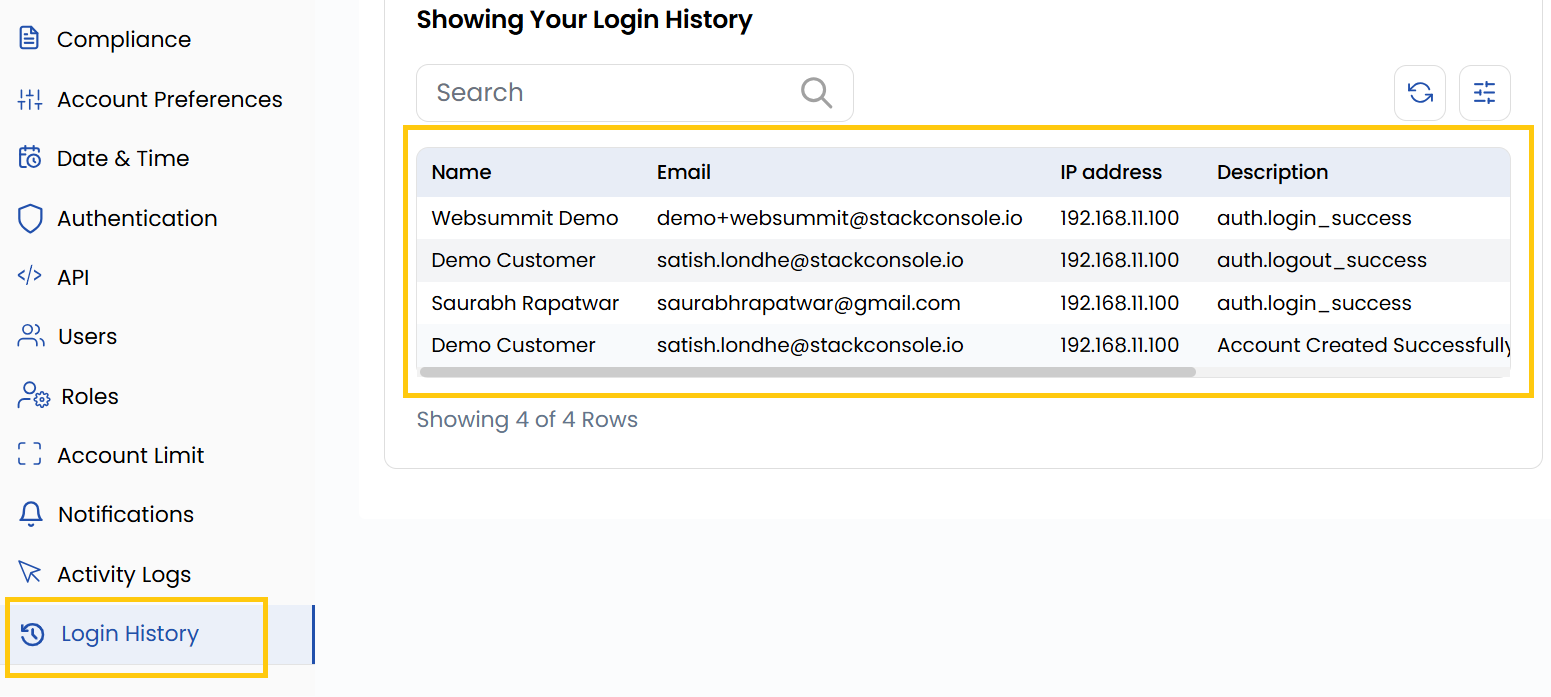Open the Users management section
1551x697 pixels.
[87, 336]
